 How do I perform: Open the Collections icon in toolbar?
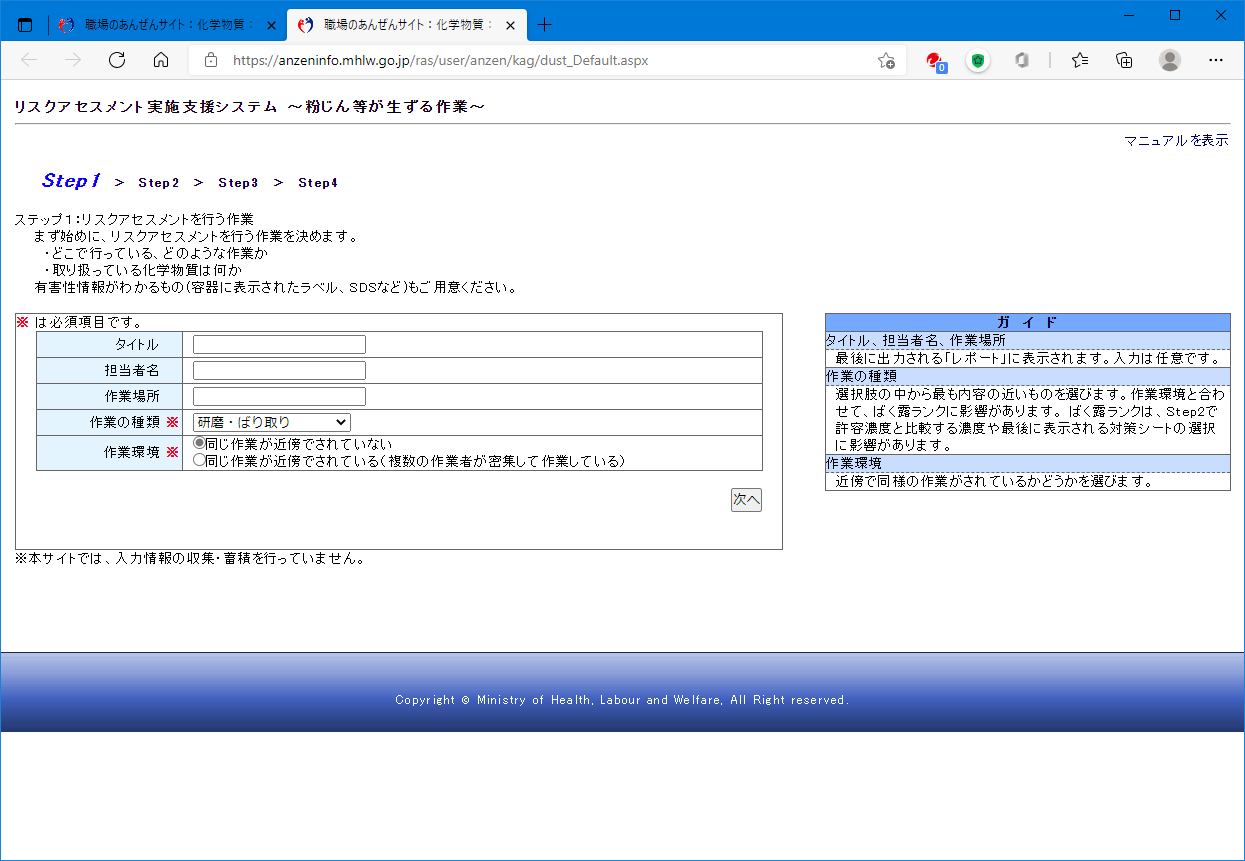tap(1124, 60)
